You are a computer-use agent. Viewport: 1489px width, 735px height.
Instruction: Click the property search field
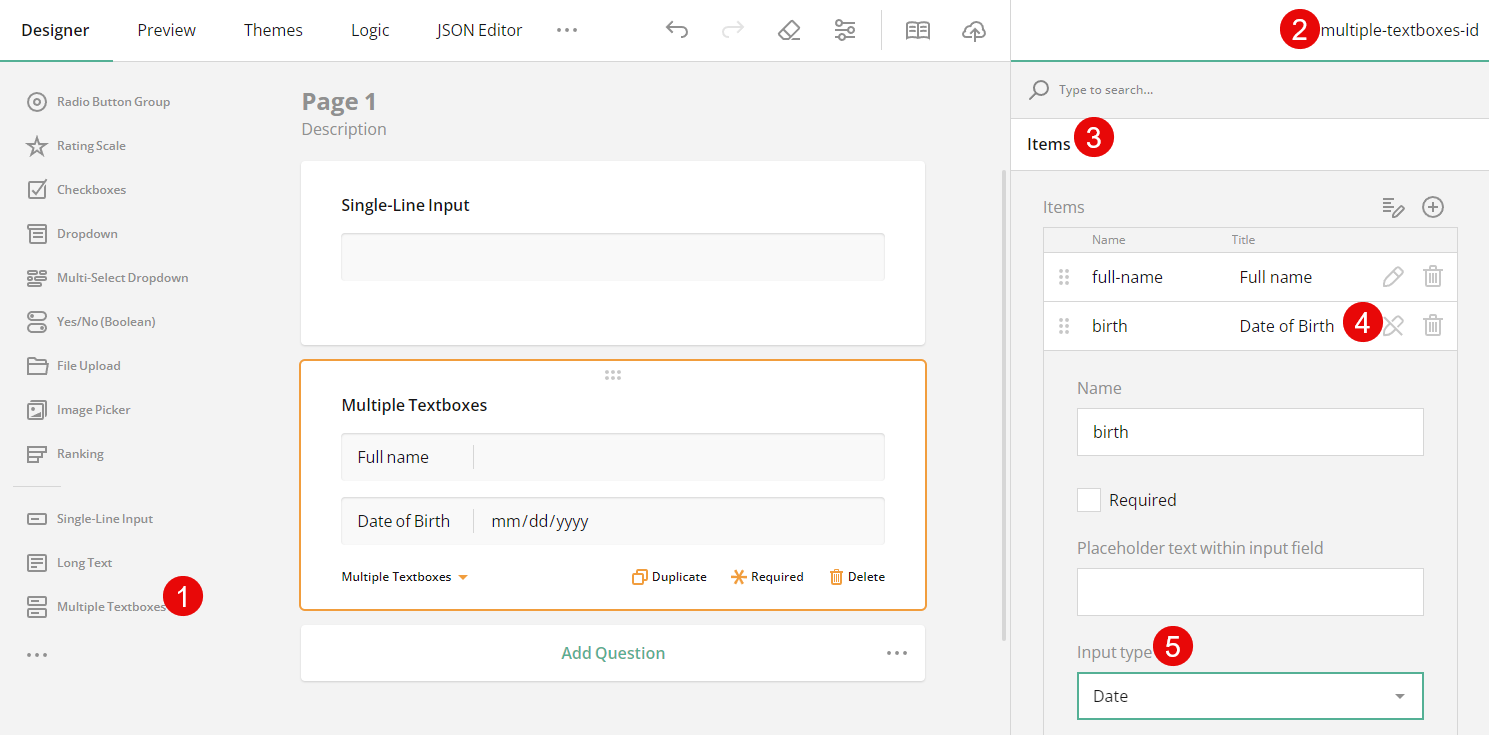(1150, 90)
